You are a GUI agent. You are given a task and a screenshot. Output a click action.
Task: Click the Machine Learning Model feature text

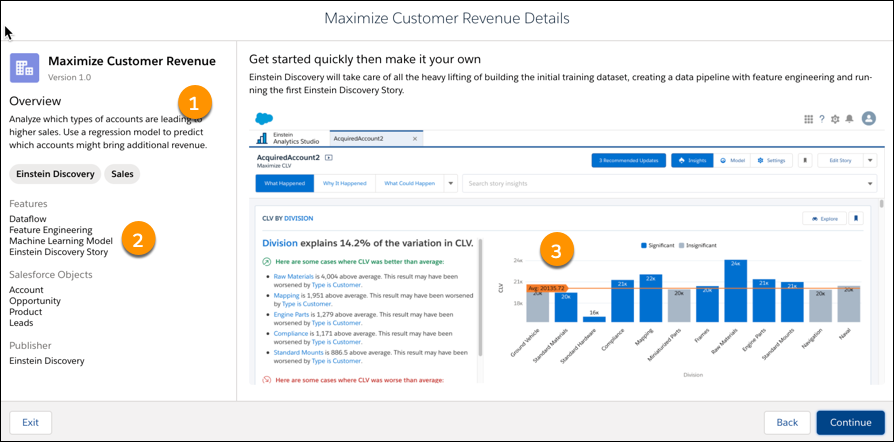click(x=61, y=241)
